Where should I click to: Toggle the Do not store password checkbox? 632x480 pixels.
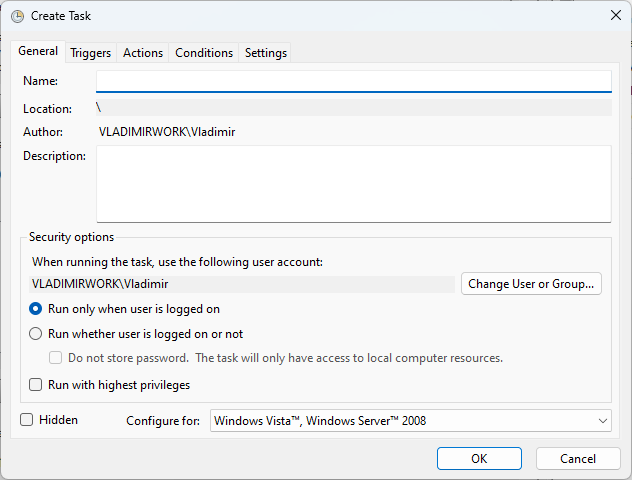(57, 358)
